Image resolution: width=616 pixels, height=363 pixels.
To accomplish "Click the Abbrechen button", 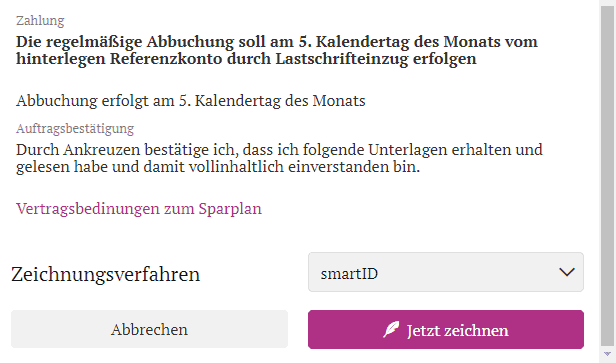I will coord(149,329).
